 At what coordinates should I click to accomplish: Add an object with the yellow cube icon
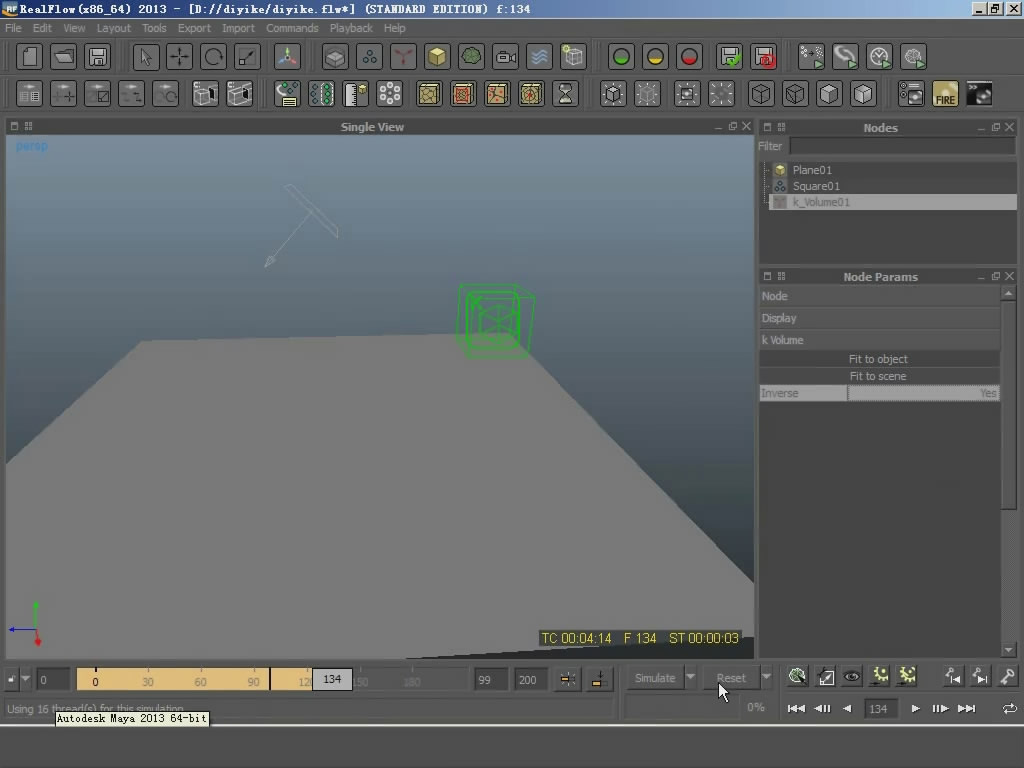click(x=437, y=57)
